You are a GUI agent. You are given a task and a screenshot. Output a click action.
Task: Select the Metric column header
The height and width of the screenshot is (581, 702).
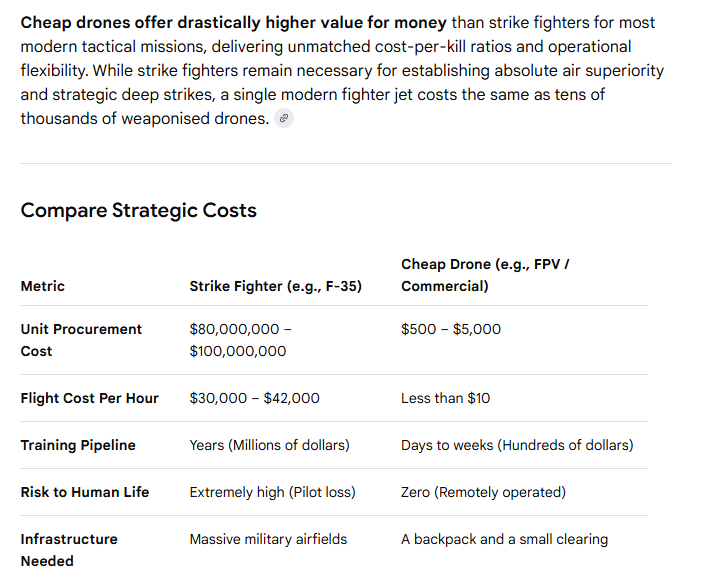43,286
